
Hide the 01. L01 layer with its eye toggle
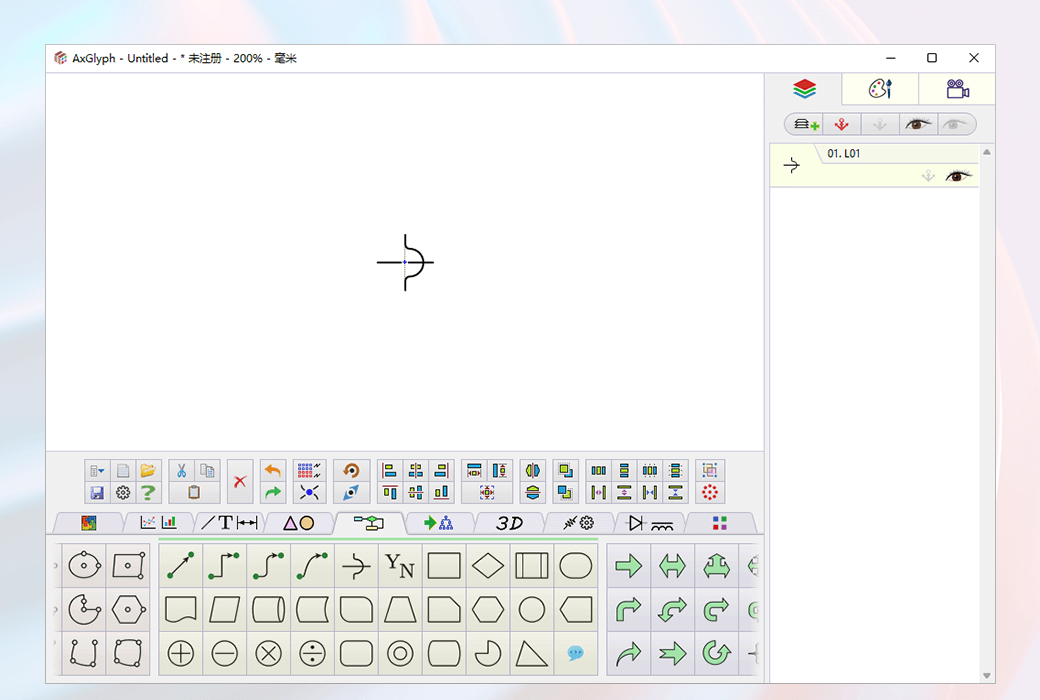[x=959, y=174]
